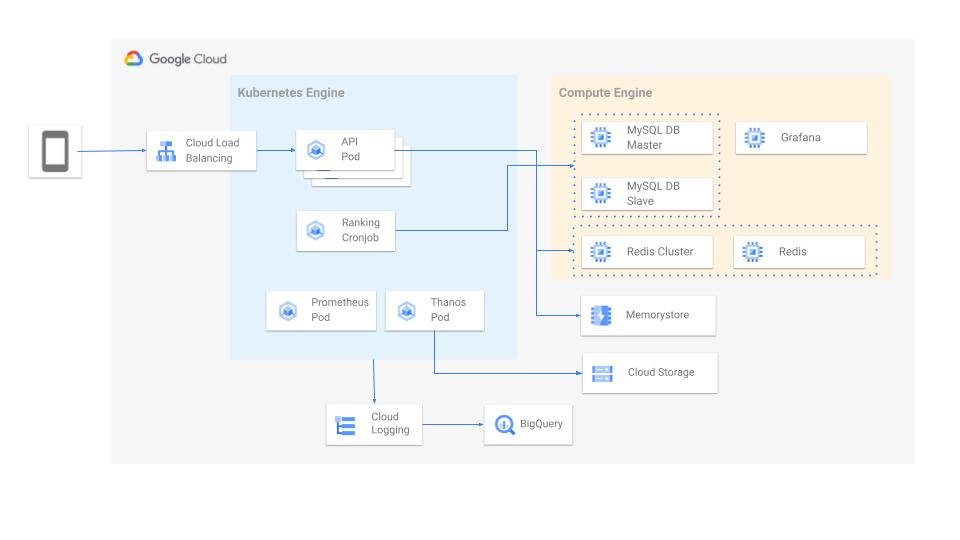
Task: Select the "MySQL DB Master" label
Action: pos(653,137)
